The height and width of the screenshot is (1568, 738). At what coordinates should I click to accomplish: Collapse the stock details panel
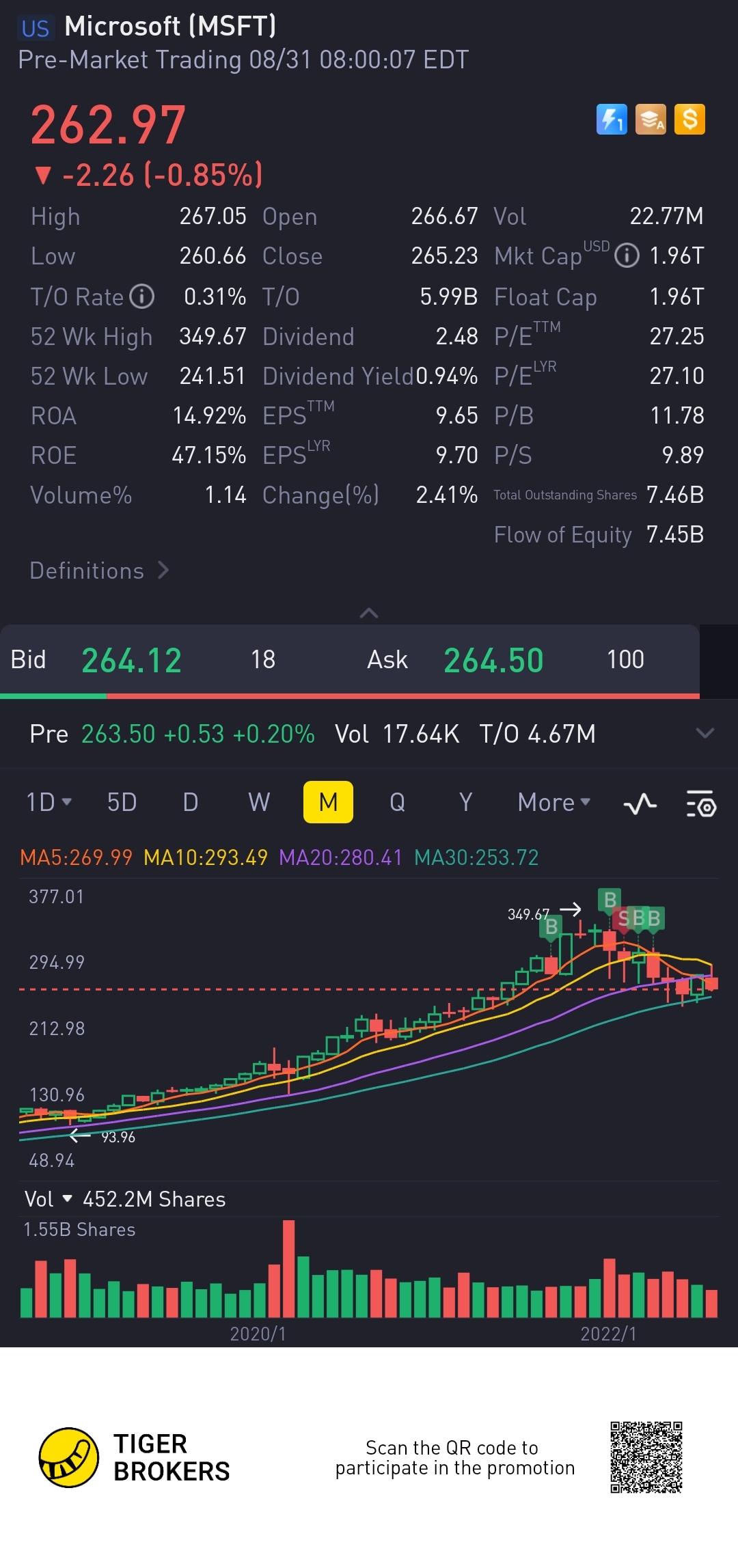pyautogui.click(x=369, y=613)
